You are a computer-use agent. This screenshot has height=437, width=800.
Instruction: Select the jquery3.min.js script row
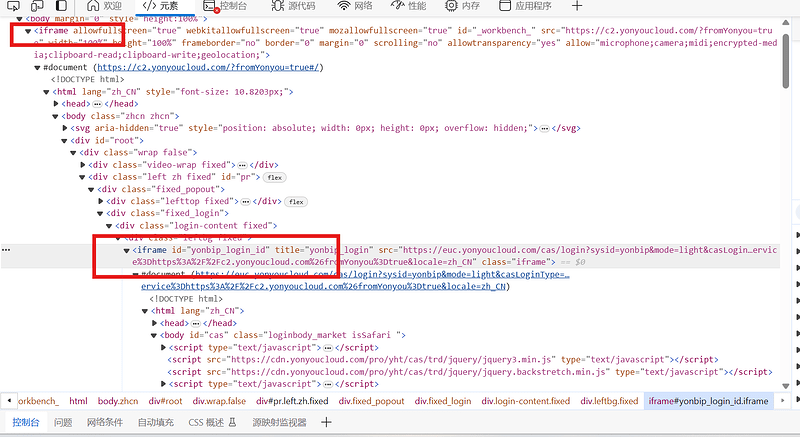[x=443, y=359]
